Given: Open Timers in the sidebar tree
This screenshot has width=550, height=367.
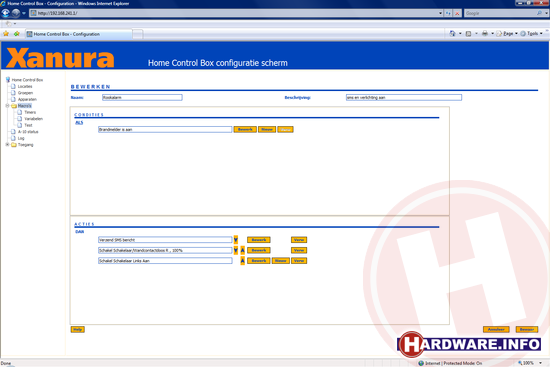Looking at the screenshot, I should (30, 112).
